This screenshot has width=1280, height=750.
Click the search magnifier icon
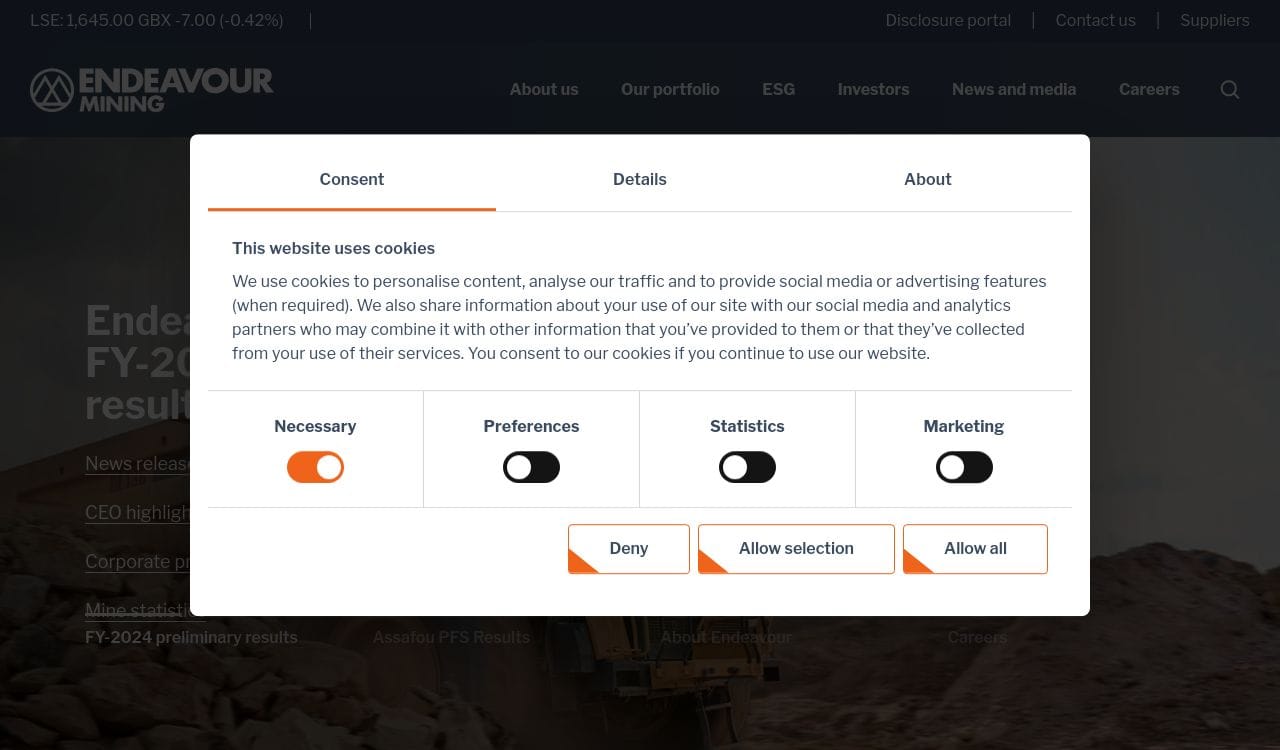1230,90
